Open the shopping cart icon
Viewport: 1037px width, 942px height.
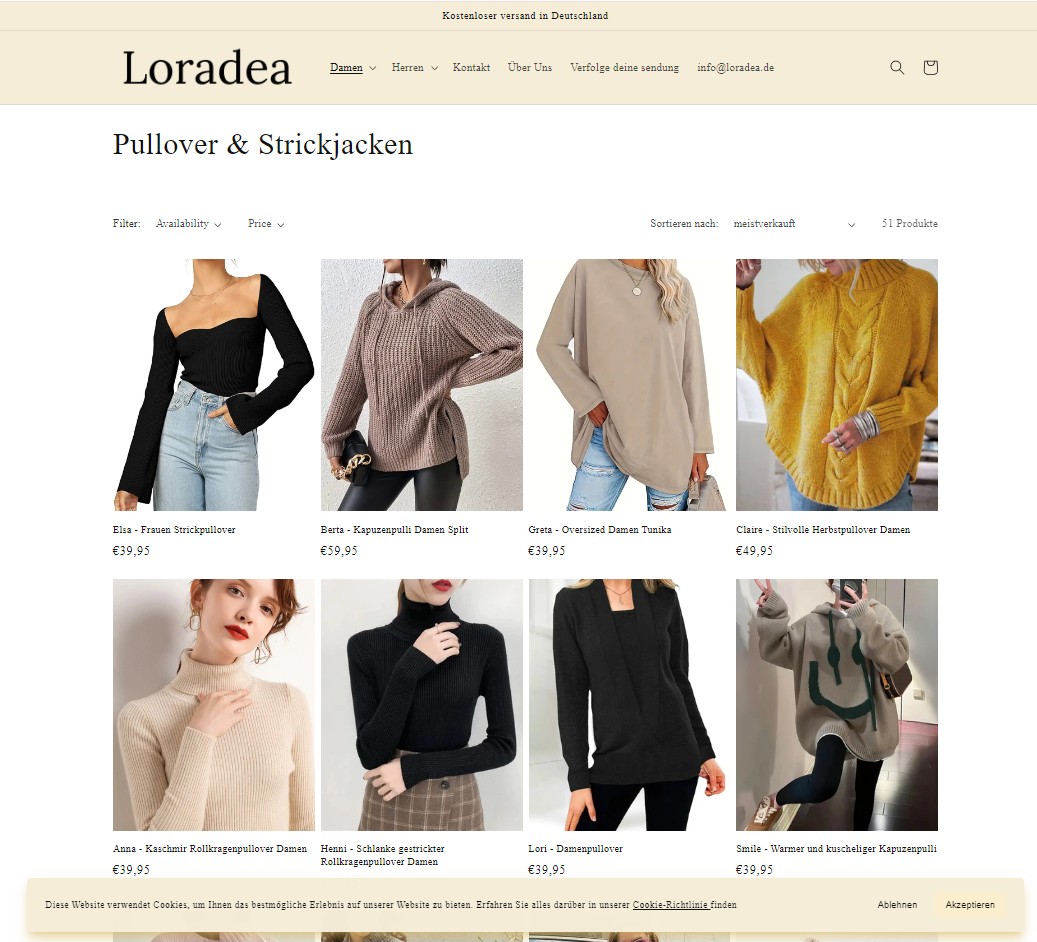point(931,67)
